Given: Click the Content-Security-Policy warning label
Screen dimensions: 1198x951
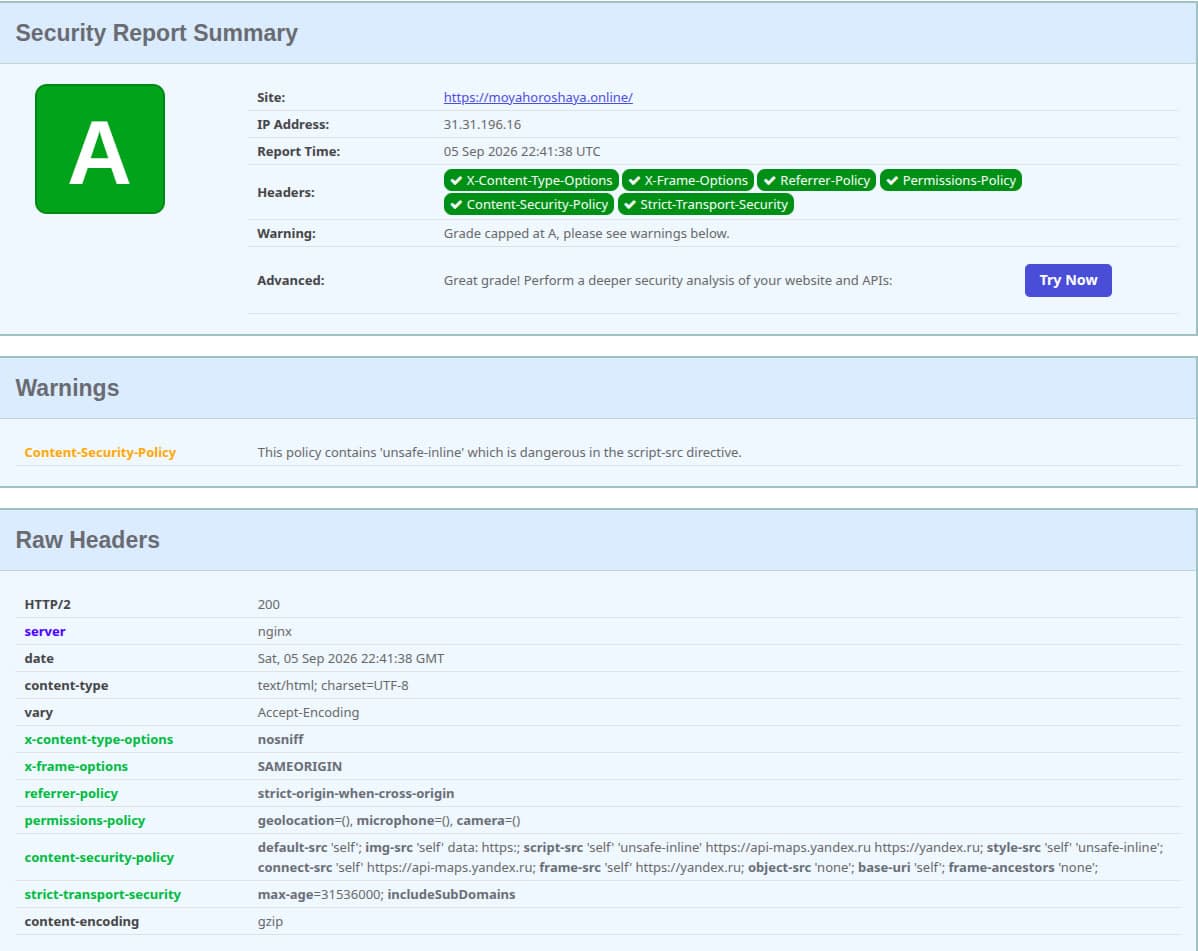Looking at the screenshot, I should pyautogui.click(x=100, y=452).
